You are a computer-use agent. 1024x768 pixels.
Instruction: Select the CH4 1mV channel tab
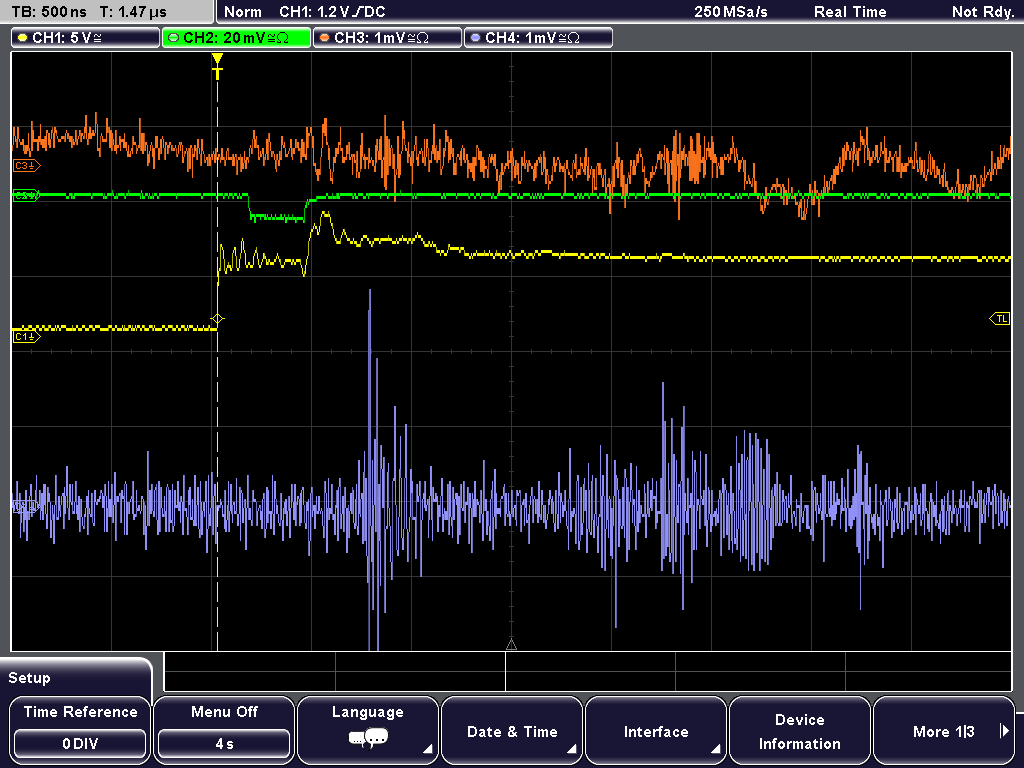pyautogui.click(x=538, y=38)
